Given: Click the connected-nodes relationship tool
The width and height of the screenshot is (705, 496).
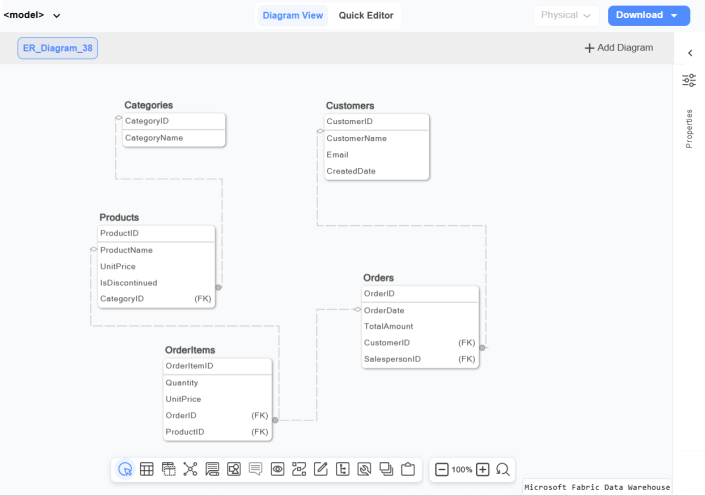Looking at the screenshot, I should 190,469.
